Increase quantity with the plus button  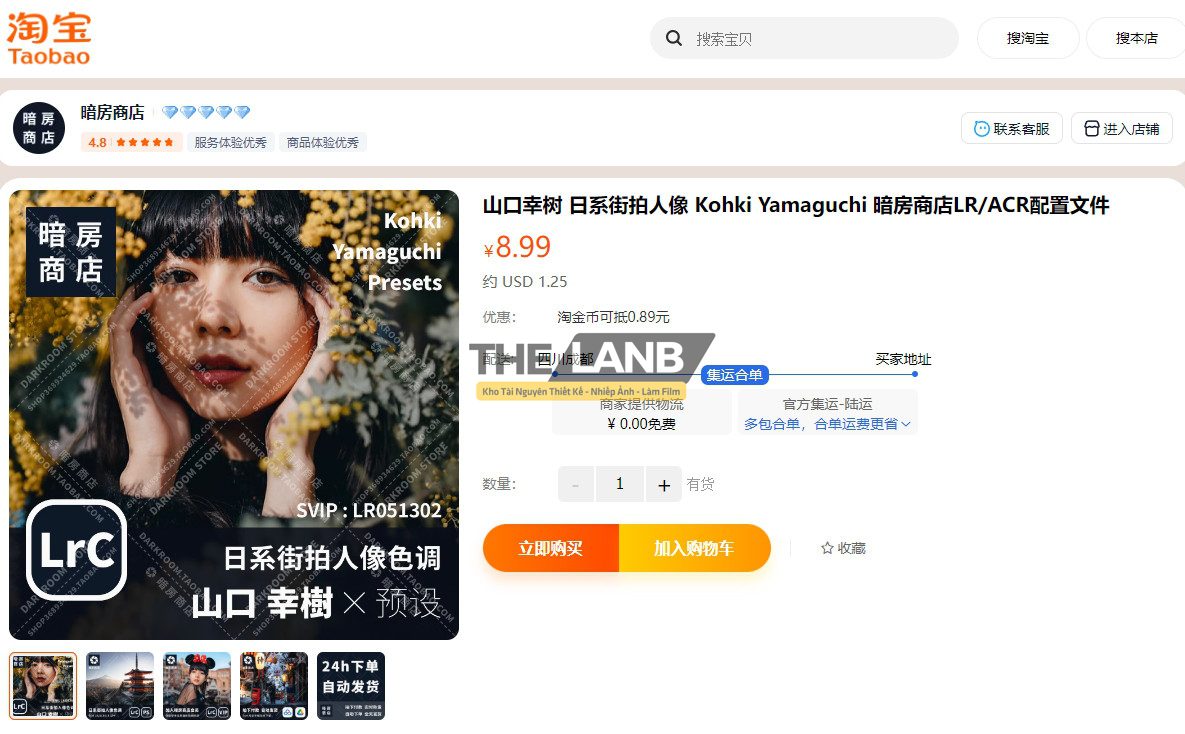(x=664, y=485)
